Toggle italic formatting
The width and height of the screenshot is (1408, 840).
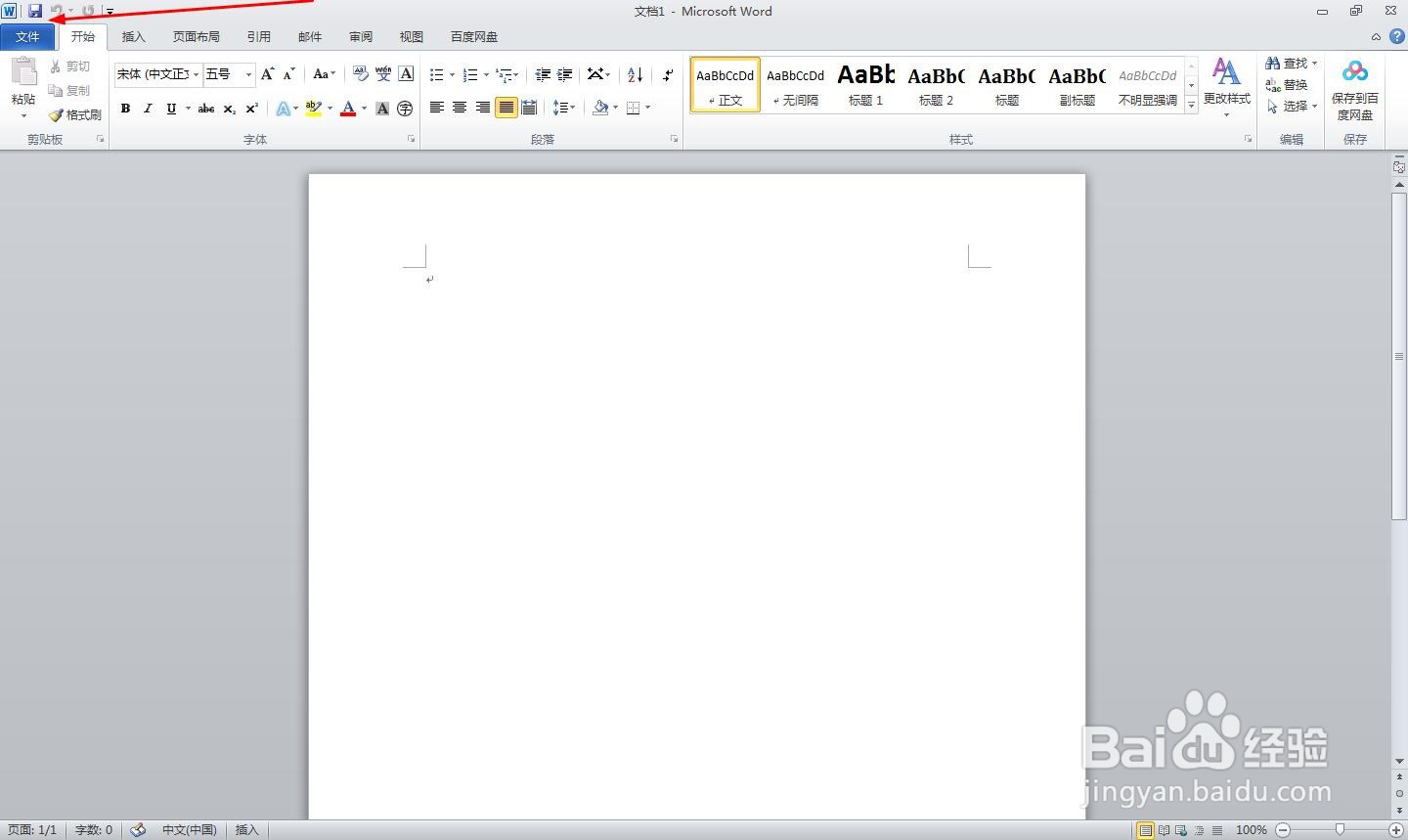point(148,108)
